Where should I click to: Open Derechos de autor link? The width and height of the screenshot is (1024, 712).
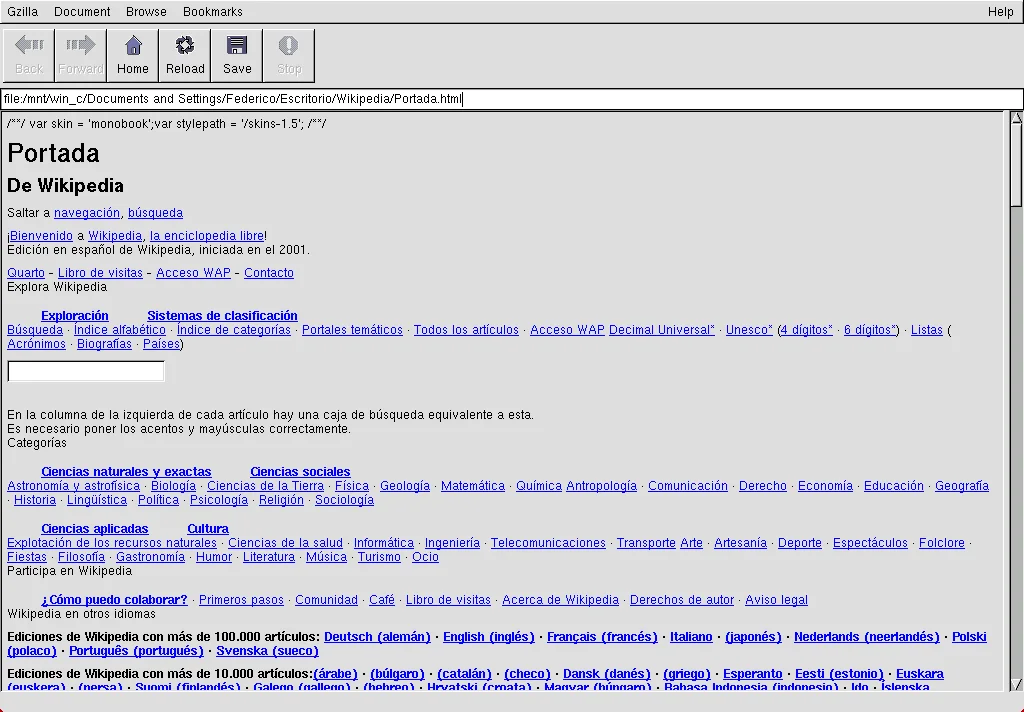682,600
